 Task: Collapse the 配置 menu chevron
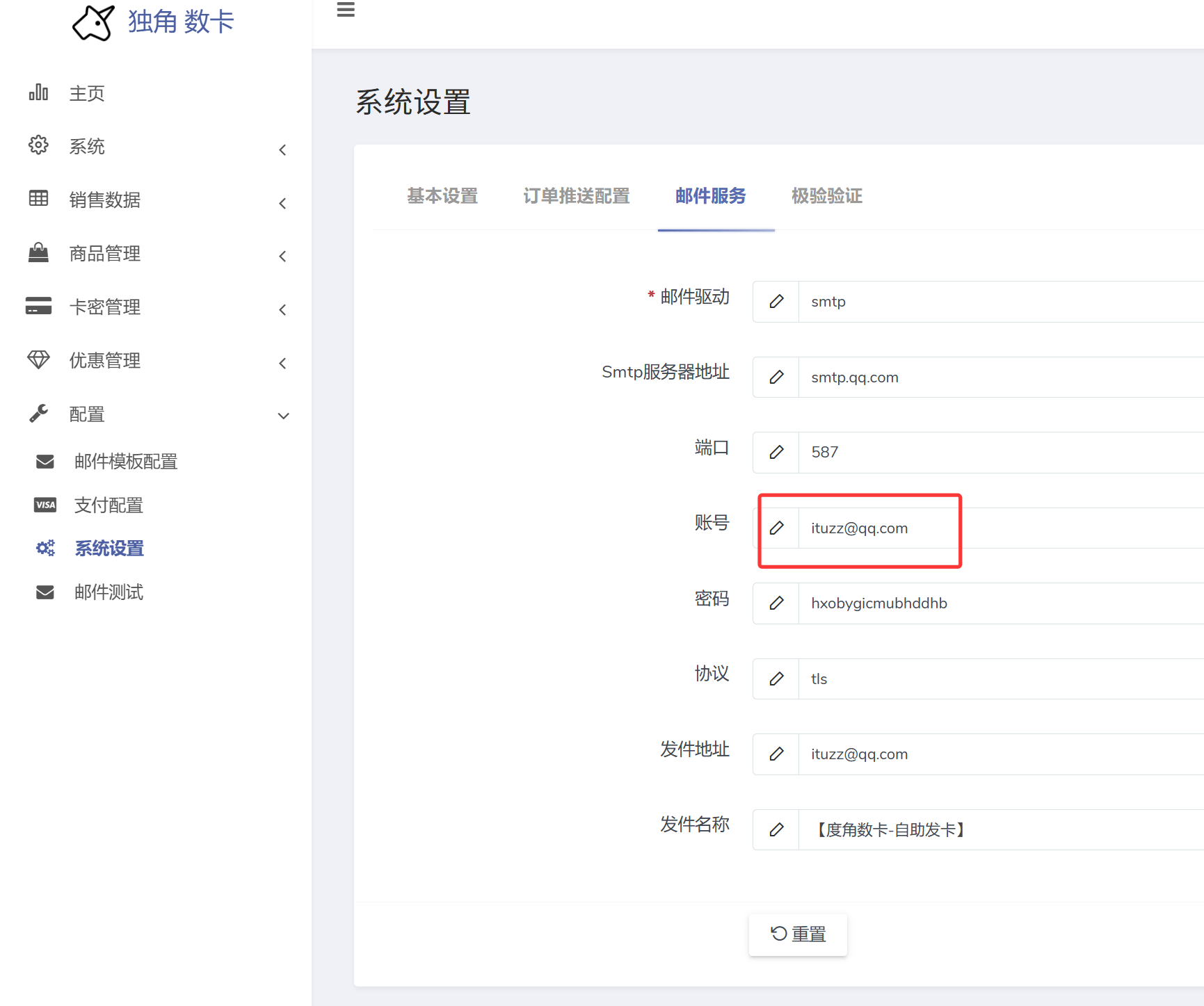(283, 416)
